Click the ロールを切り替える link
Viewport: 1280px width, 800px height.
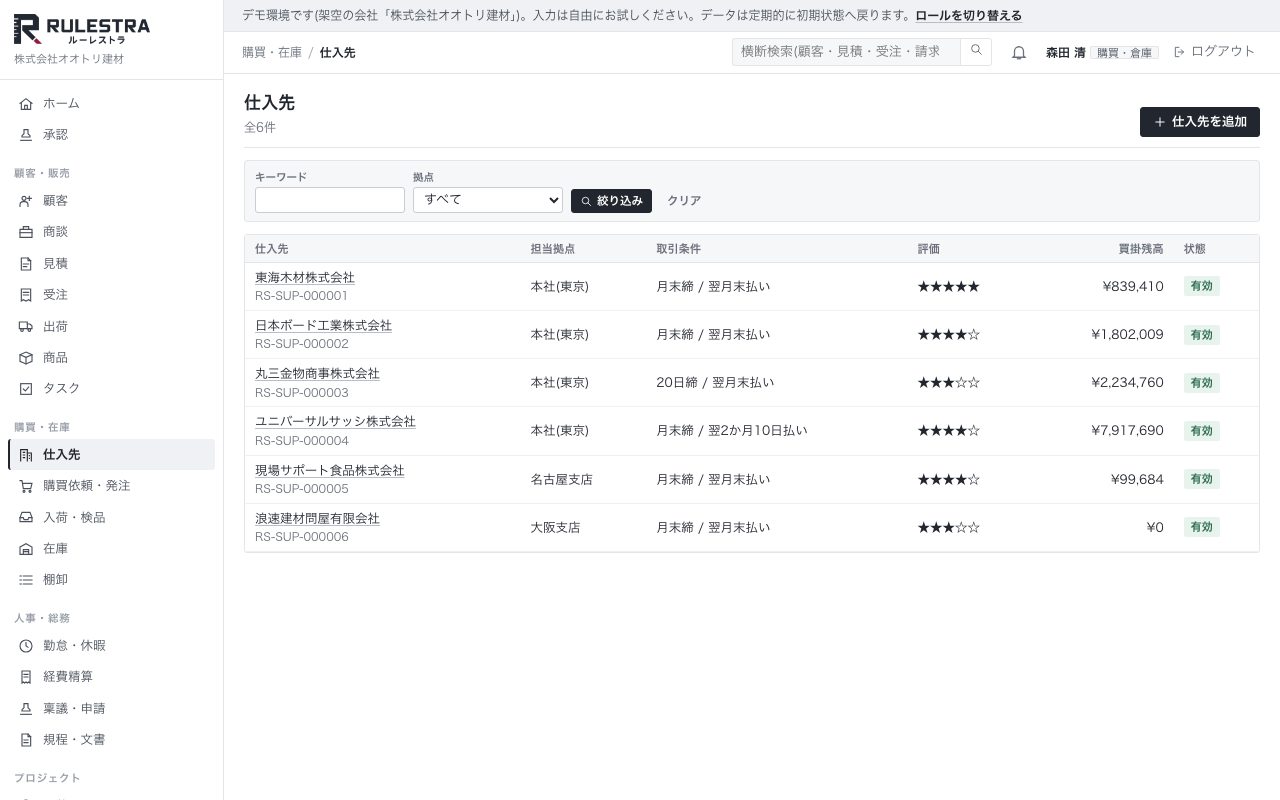[x=969, y=16]
